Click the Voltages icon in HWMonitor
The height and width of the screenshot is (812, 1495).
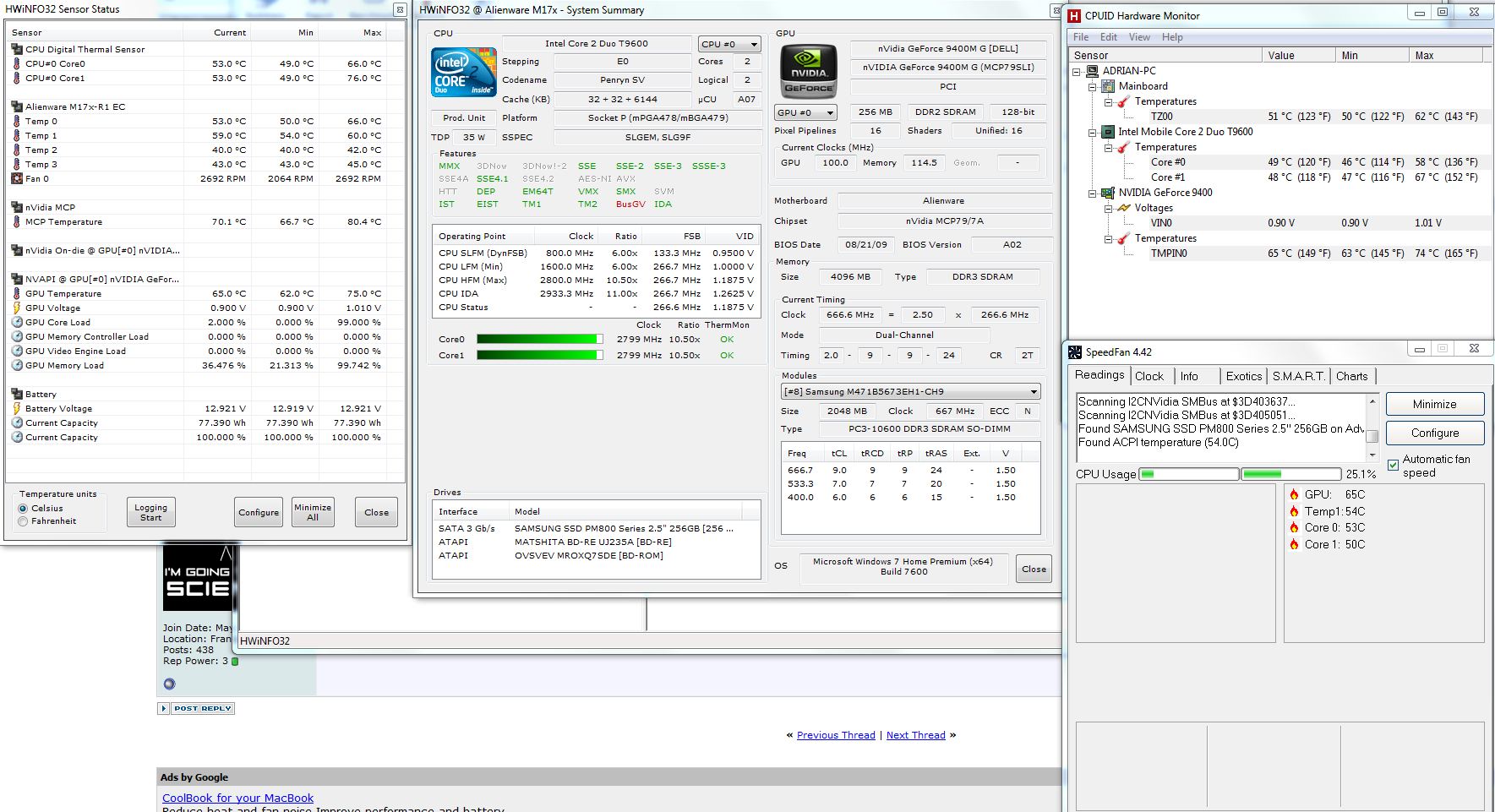(x=1124, y=208)
